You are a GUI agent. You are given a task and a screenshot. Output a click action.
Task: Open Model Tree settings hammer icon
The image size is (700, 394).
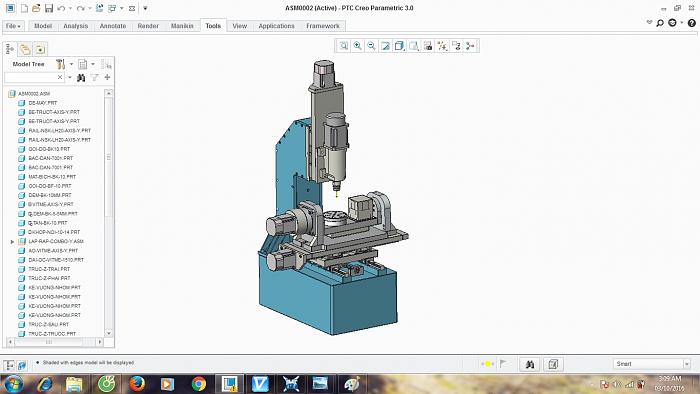coord(60,64)
